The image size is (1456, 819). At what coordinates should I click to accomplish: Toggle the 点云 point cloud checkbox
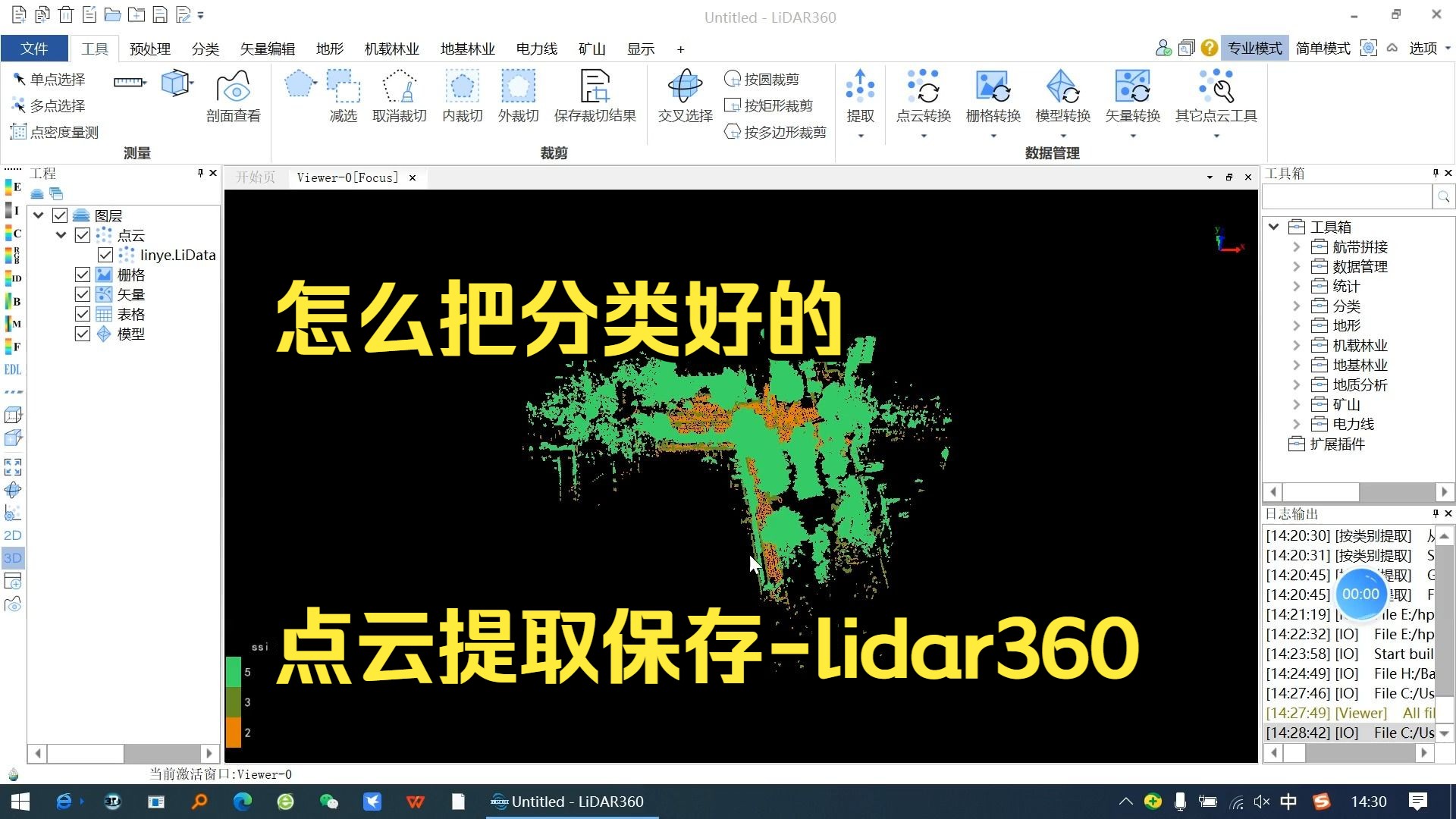point(83,235)
